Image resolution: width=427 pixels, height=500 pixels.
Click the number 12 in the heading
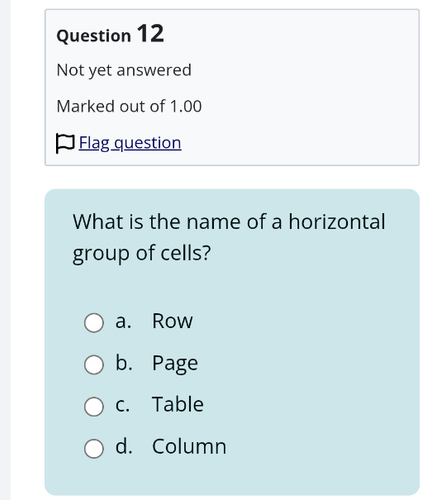tap(151, 33)
